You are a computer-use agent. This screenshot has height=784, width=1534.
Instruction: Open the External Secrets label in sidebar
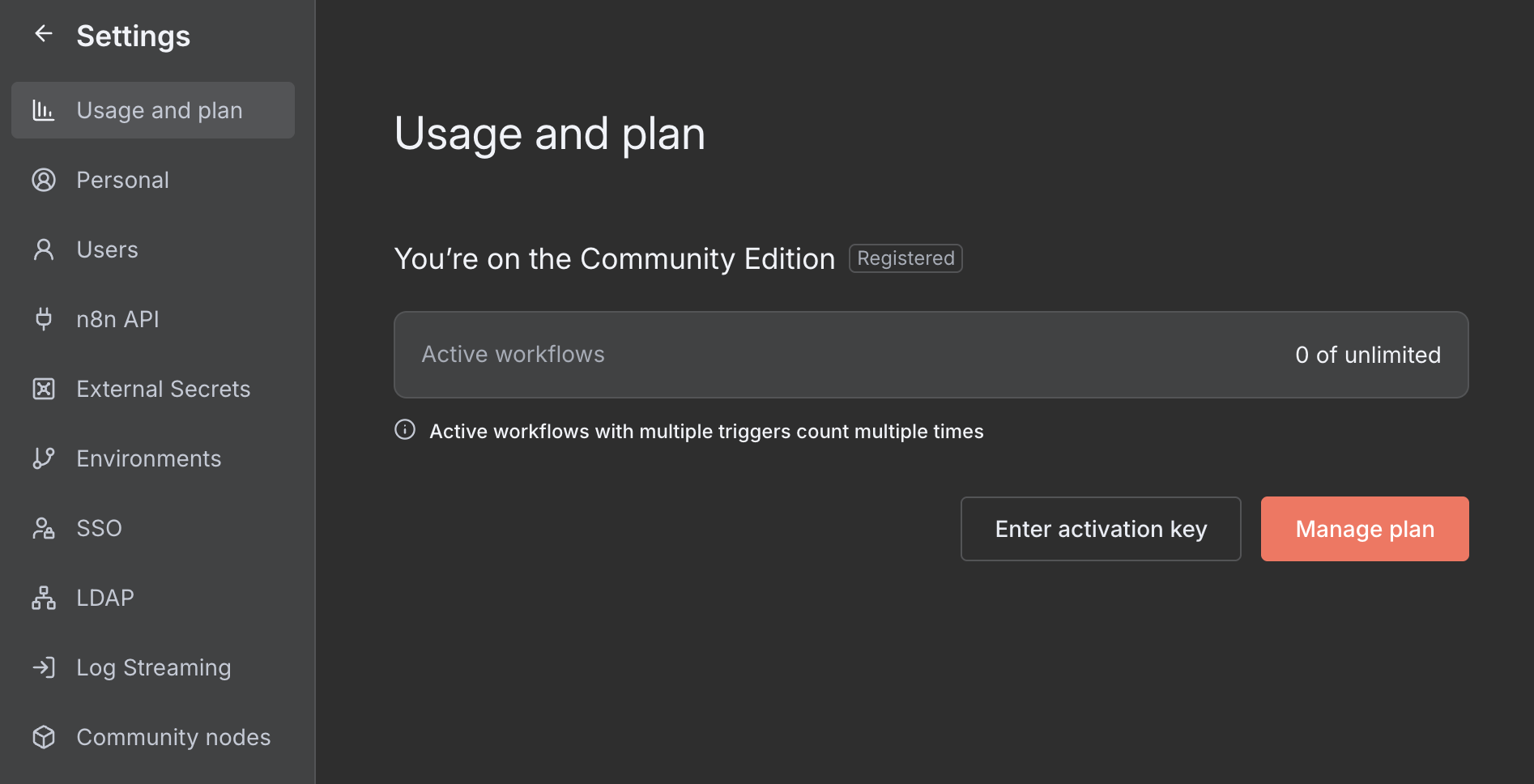[x=163, y=389]
